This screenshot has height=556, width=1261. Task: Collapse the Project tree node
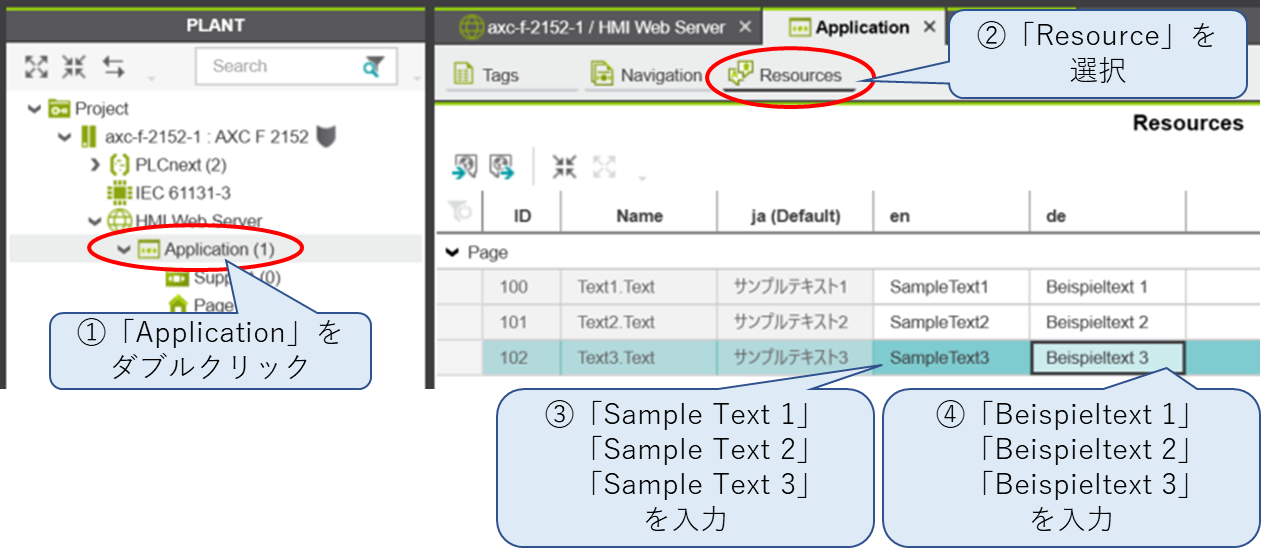pos(35,109)
